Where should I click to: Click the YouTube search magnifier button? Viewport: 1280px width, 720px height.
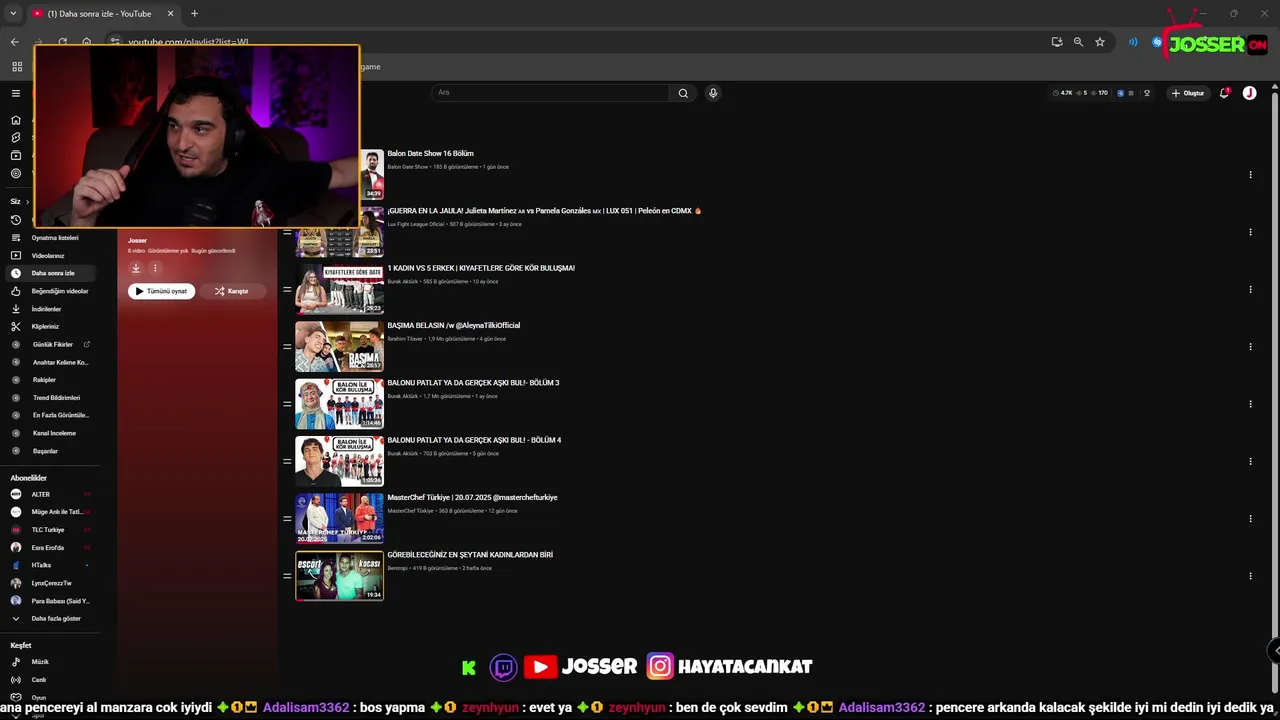coord(683,93)
